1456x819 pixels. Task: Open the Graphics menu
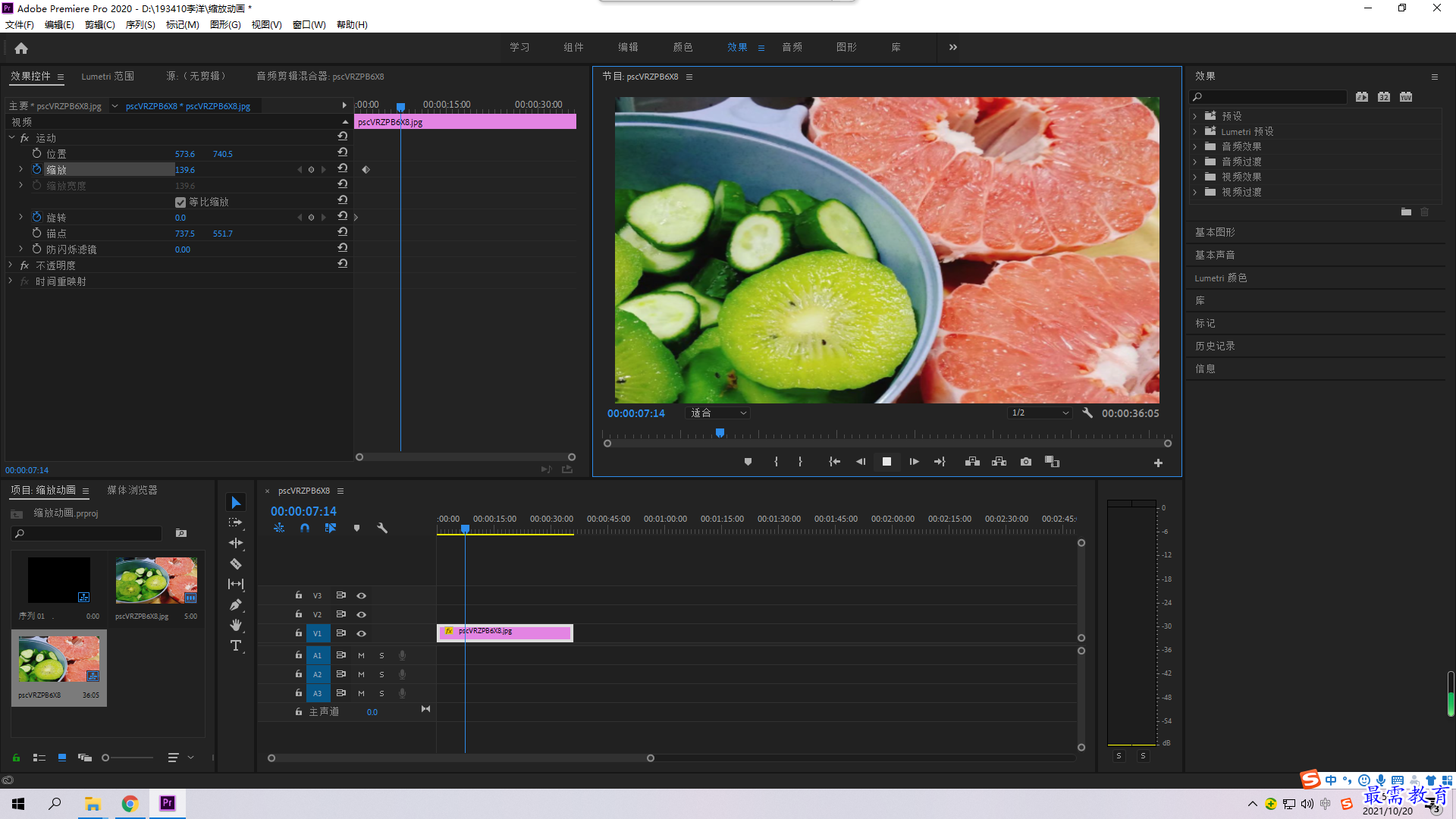click(225, 25)
